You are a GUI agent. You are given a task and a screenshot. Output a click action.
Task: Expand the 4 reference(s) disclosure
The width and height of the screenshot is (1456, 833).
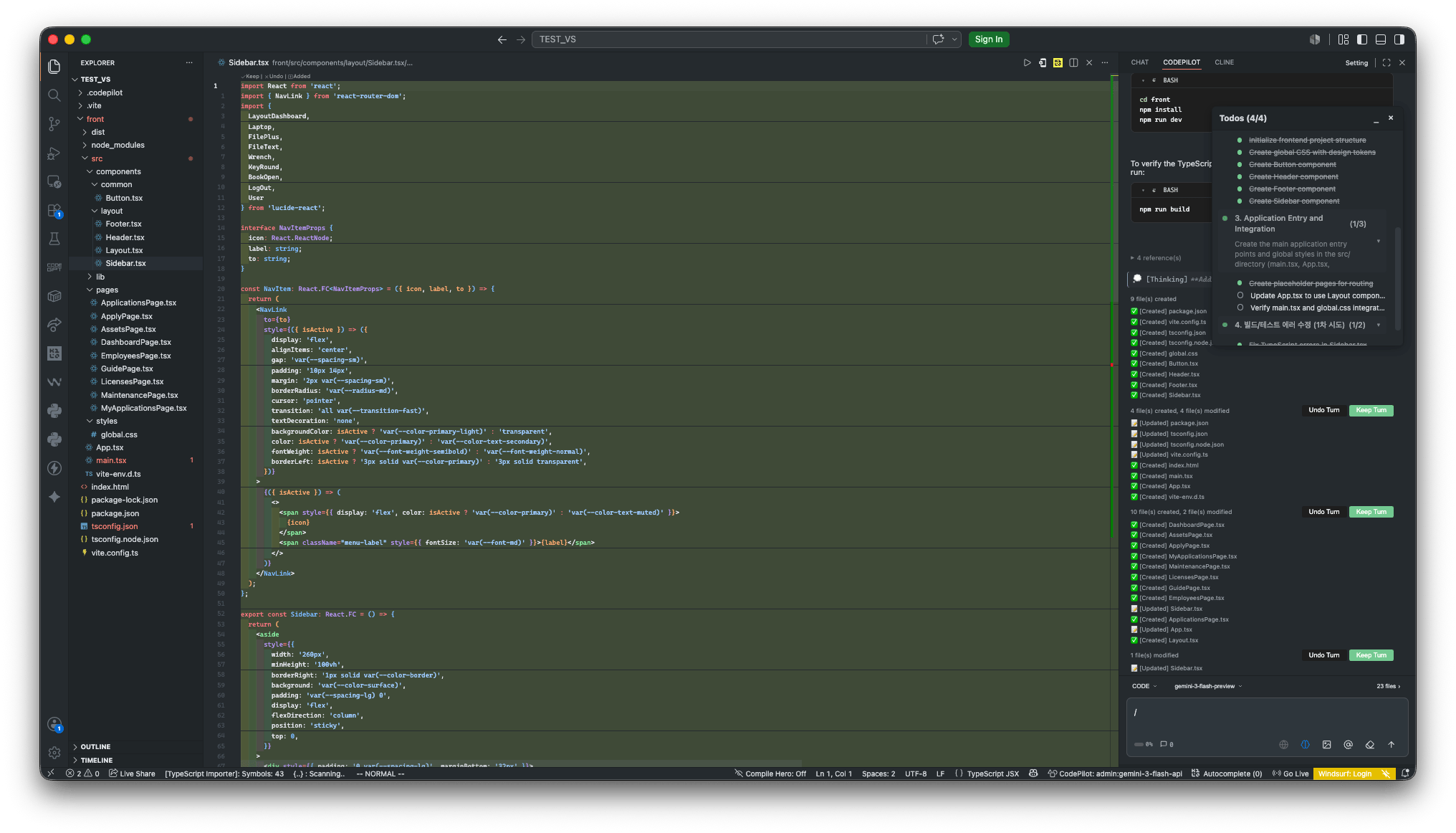(1156, 258)
